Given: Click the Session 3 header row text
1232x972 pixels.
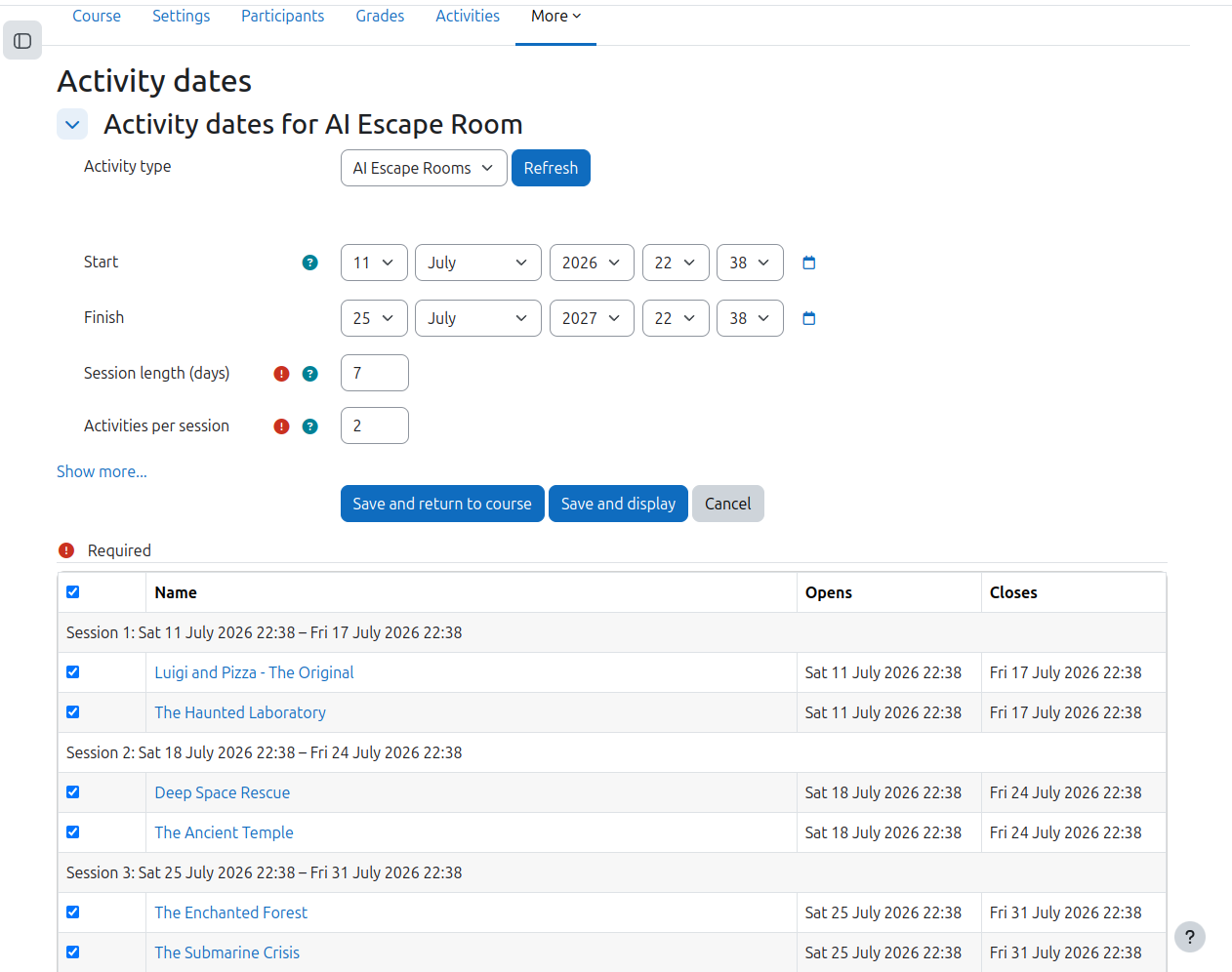Looking at the screenshot, I should [264, 872].
